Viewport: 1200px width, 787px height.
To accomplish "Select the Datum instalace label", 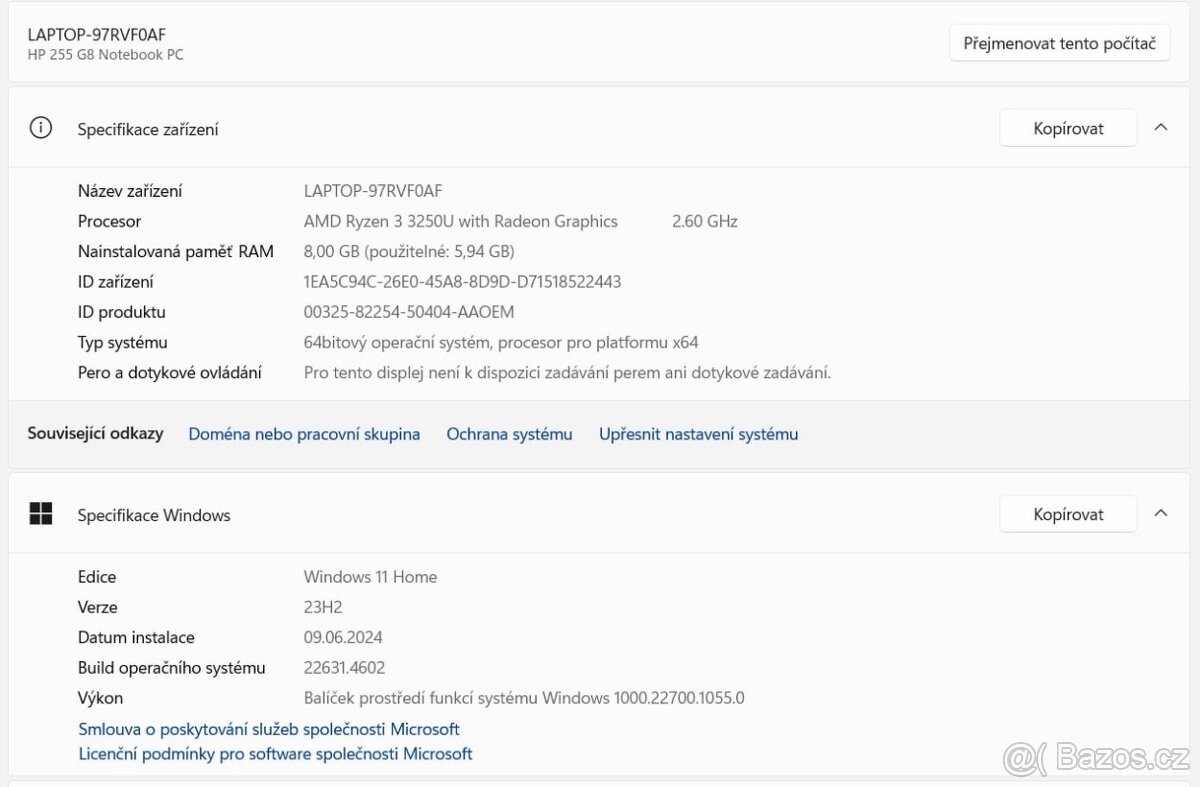I will (x=136, y=637).
